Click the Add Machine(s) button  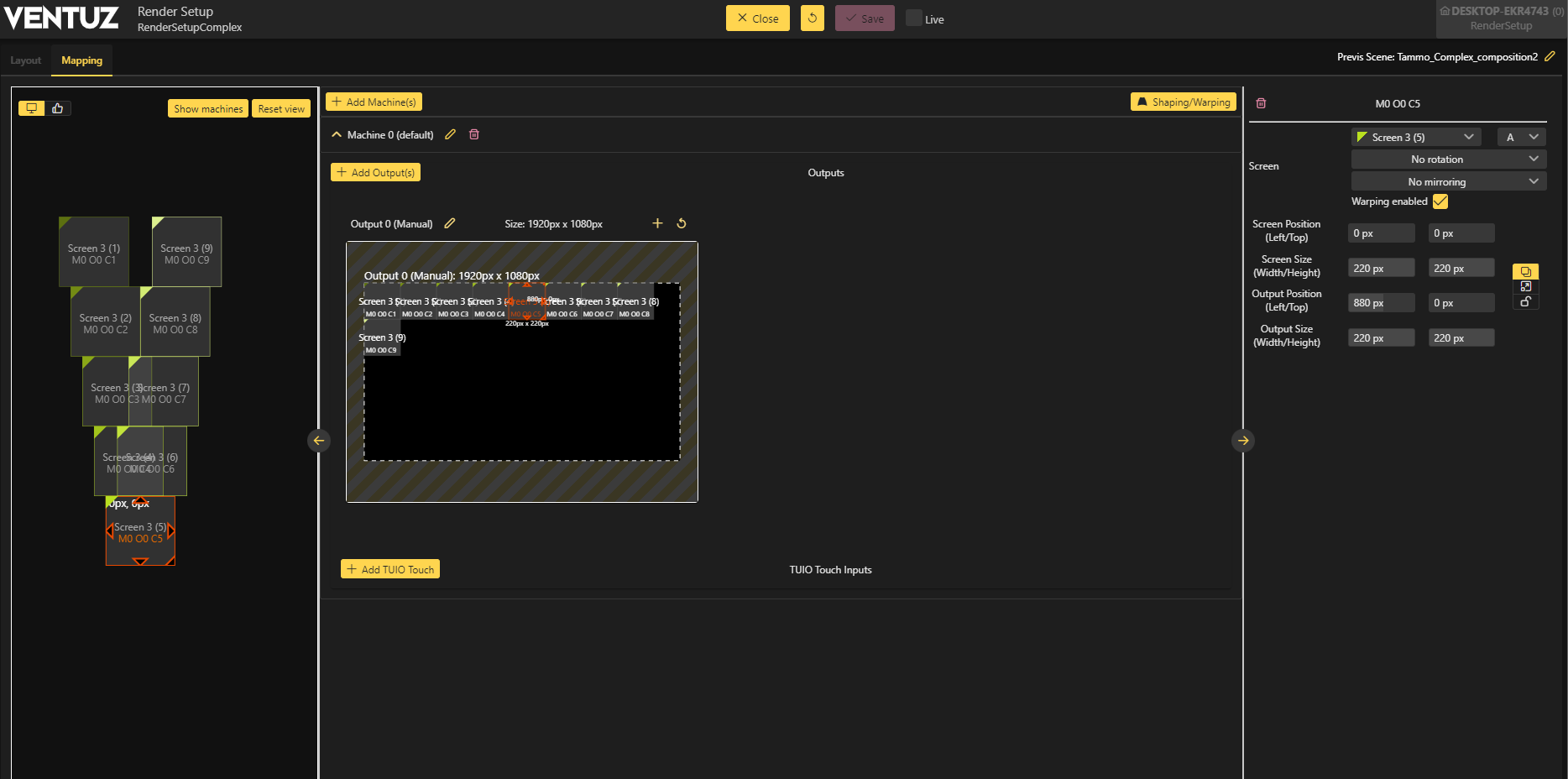point(374,101)
